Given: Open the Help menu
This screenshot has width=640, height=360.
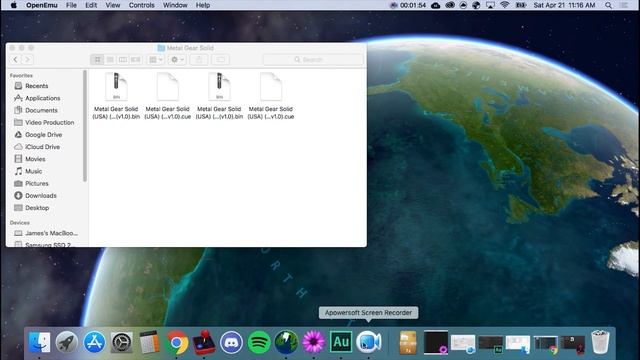Looking at the screenshot, I should pyautogui.click(x=203, y=5).
